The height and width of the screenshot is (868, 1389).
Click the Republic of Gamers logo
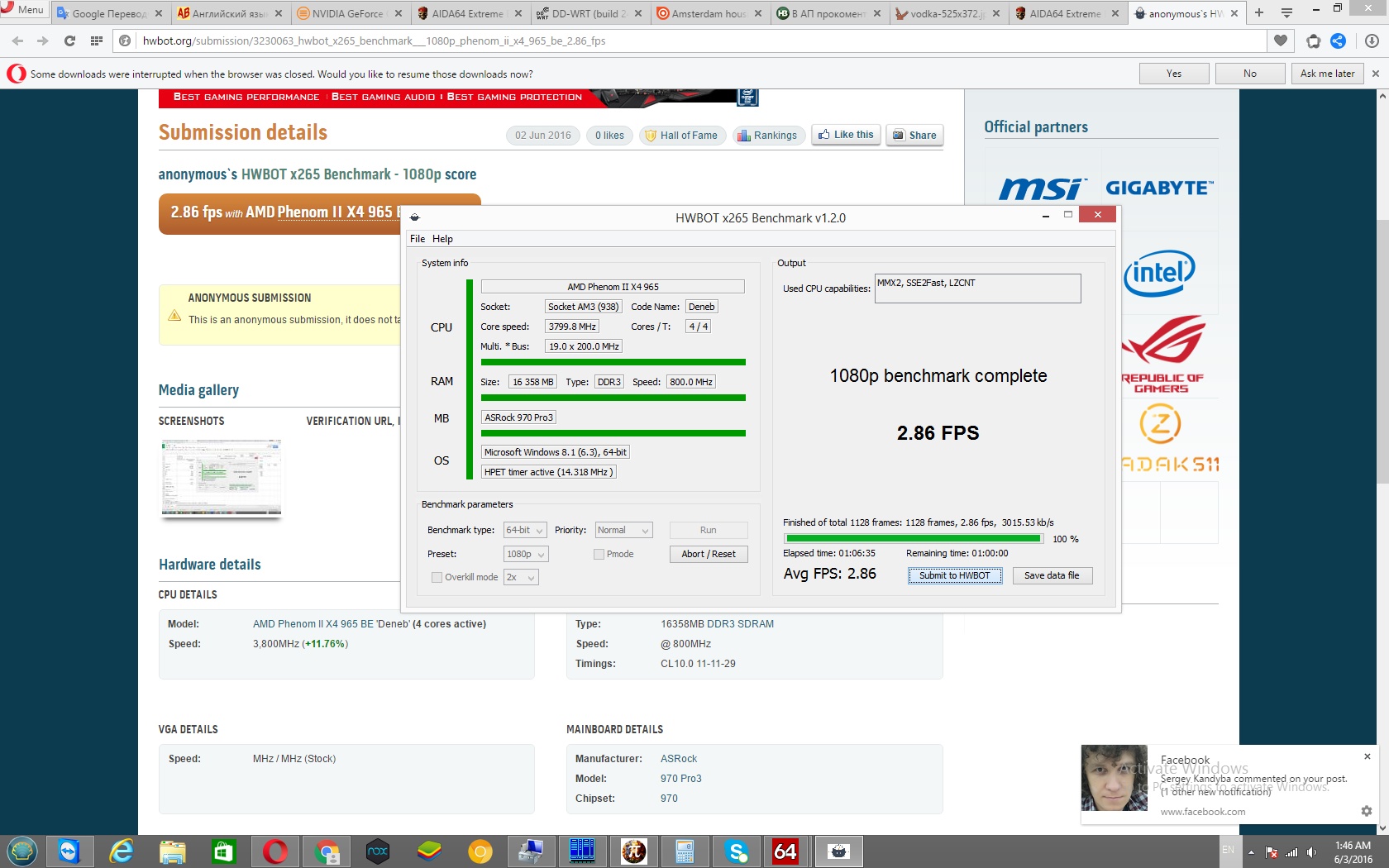tap(1162, 354)
